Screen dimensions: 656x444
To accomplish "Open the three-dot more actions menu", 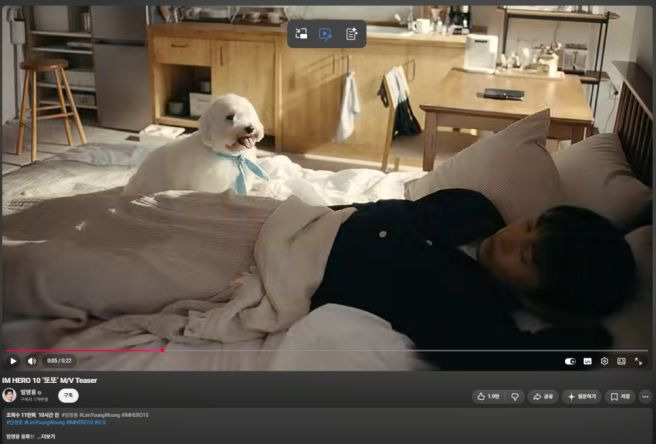I will tap(645, 396).
